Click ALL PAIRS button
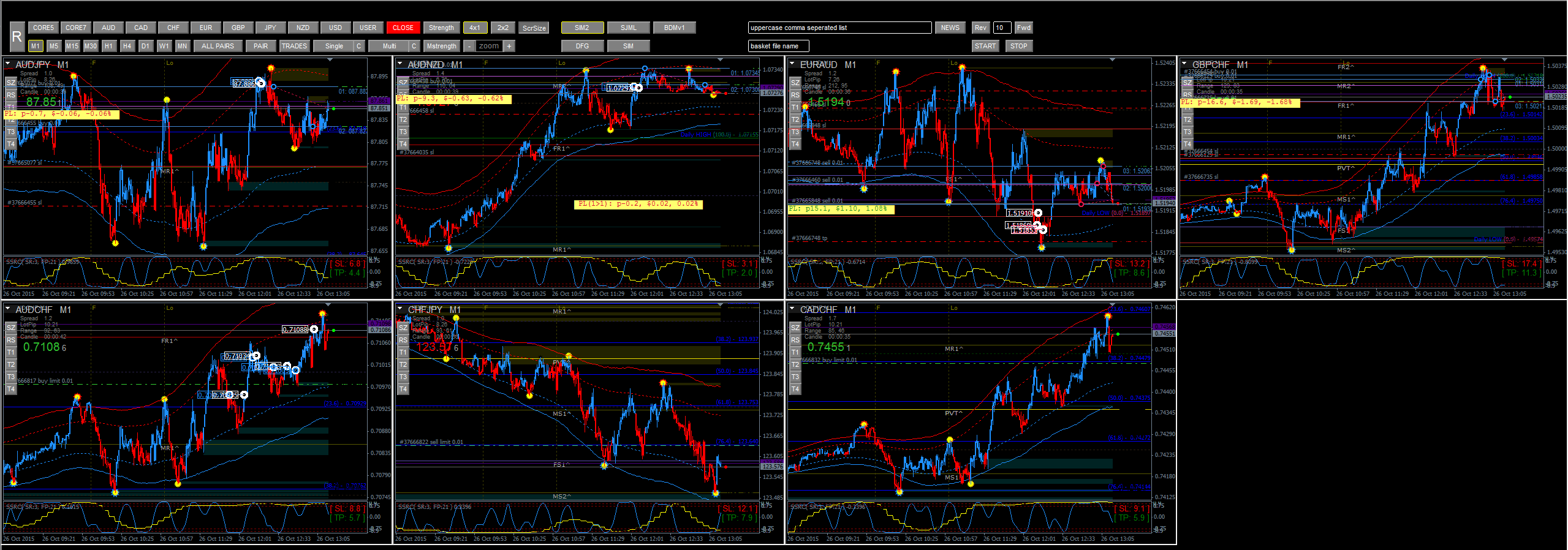This screenshot has width=1568, height=550. tap(218, 46)
